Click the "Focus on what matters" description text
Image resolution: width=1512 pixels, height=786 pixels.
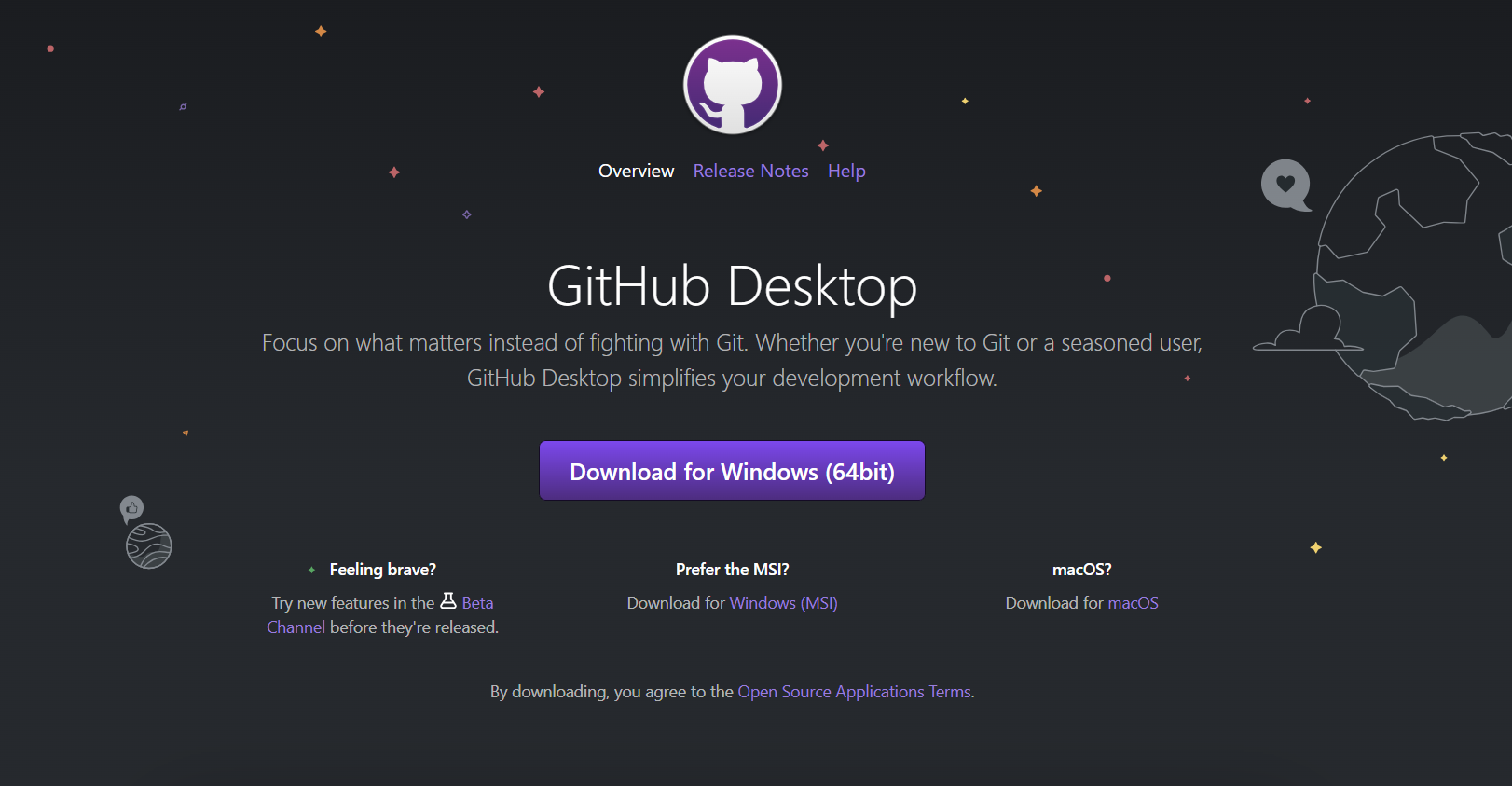coord(732,360)
